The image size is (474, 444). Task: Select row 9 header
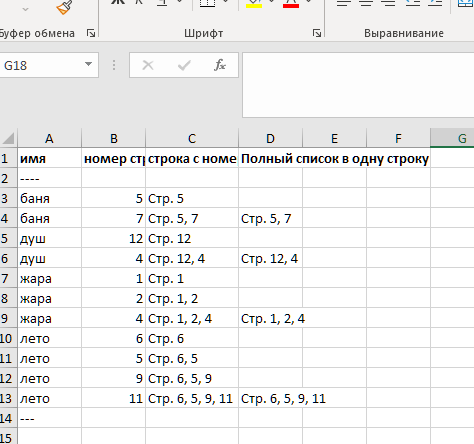pyautogui.click(x=8, y=318)
